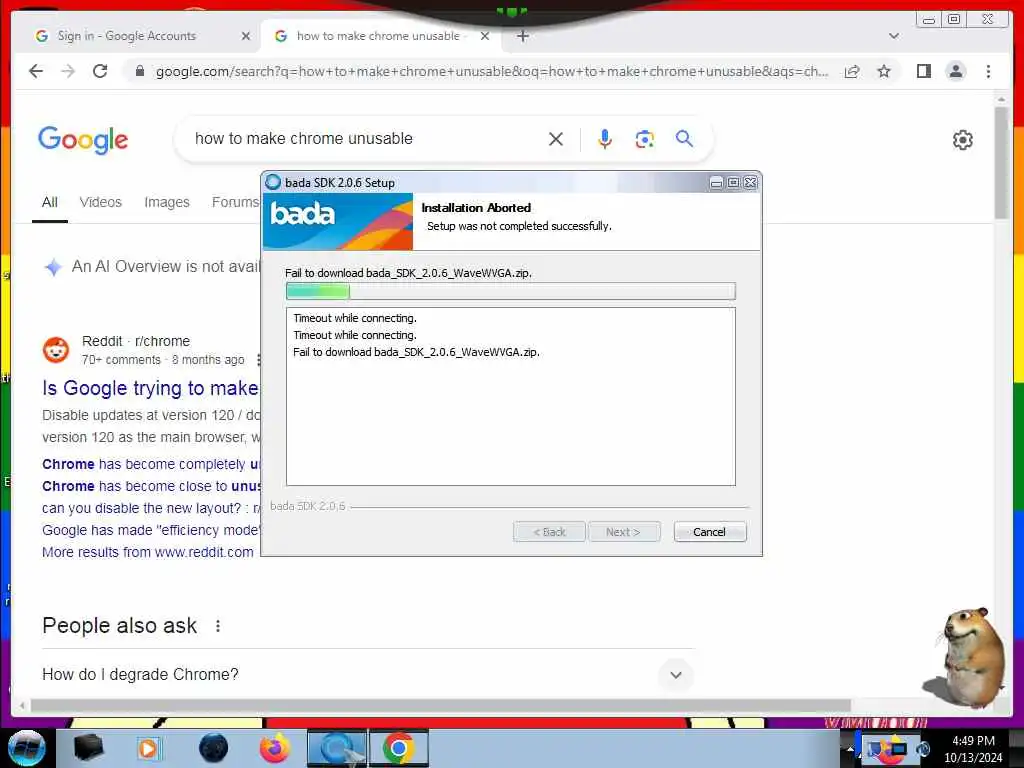Open Google quick settings gear

click(x=963, y=140)
